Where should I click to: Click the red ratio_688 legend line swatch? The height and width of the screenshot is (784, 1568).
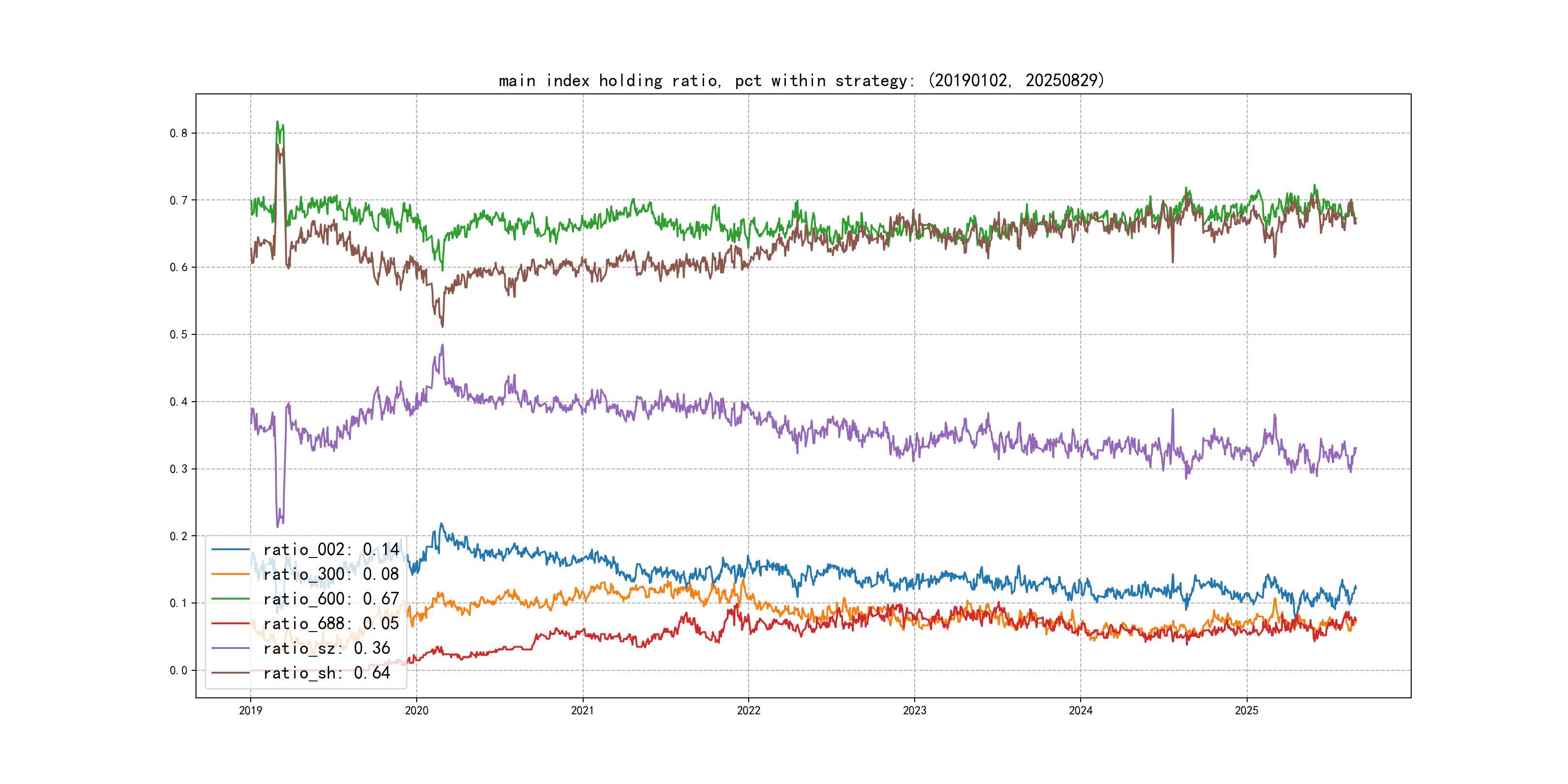[x=230, y=623]
